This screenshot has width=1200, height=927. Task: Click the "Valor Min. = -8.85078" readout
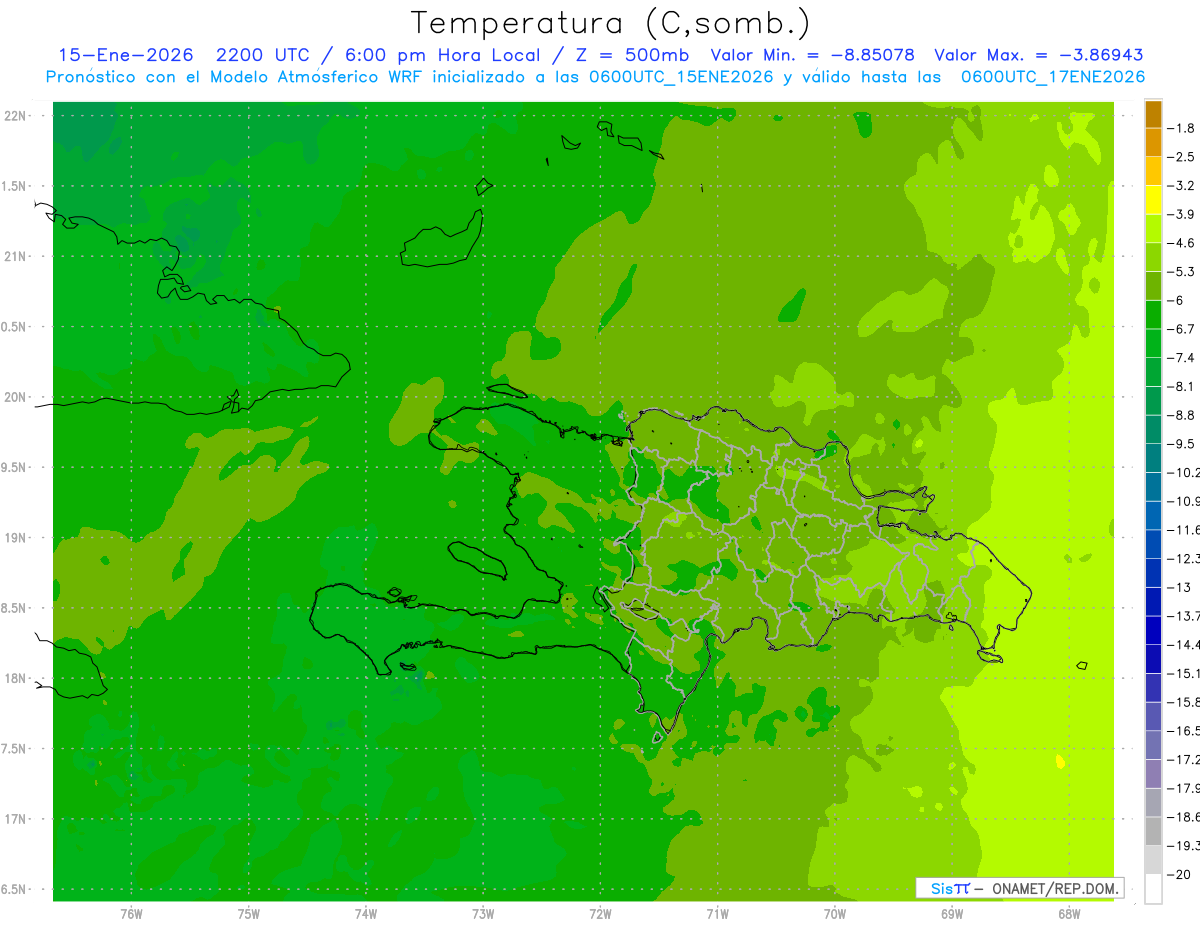tap(812, 55)
